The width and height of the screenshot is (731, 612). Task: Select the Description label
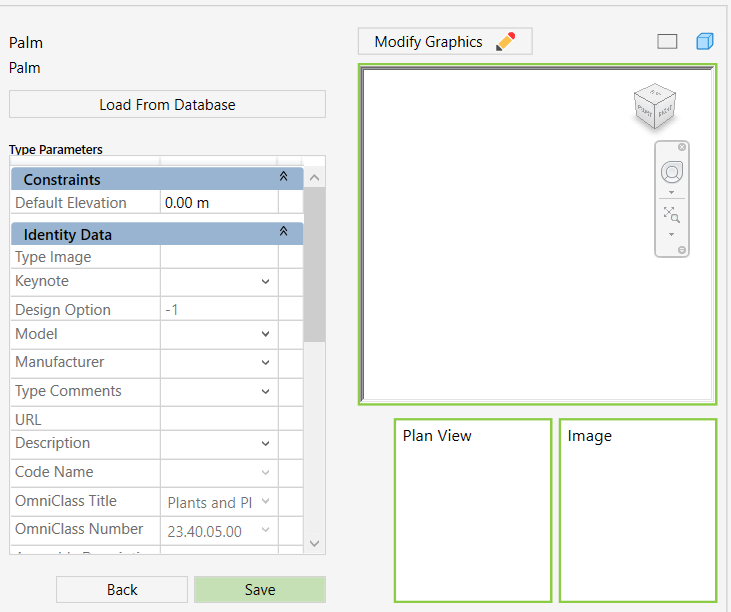click(x=53, y=443)
